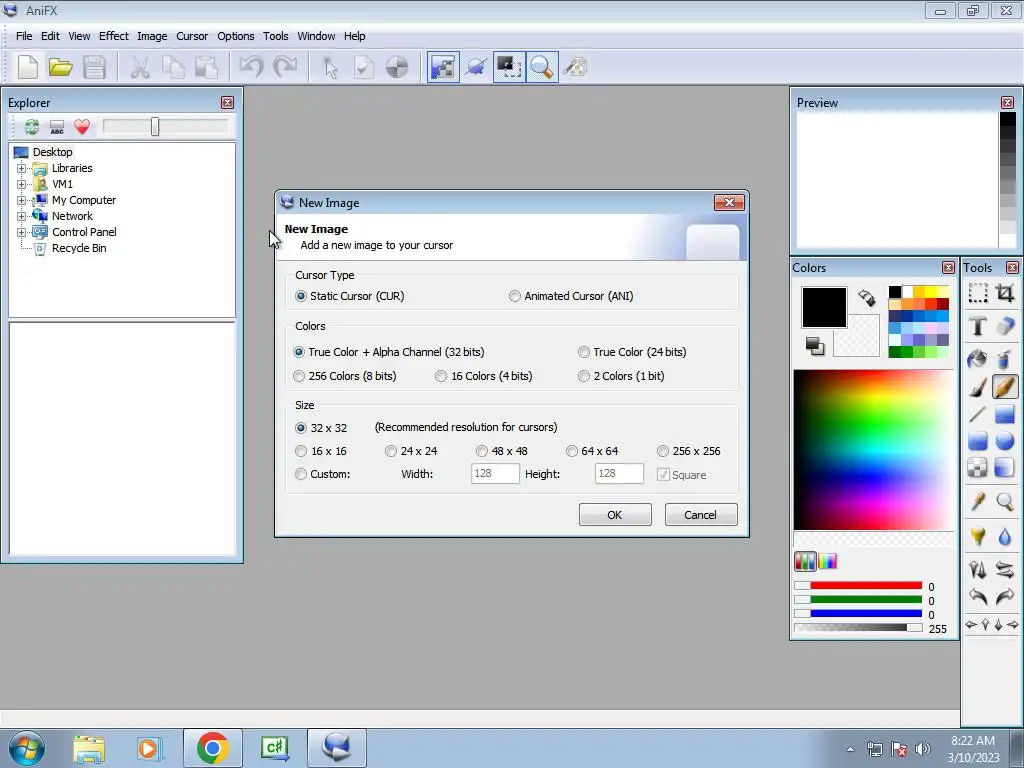
Task: Open favorites with the heart icon
Action: click(82, 127)
